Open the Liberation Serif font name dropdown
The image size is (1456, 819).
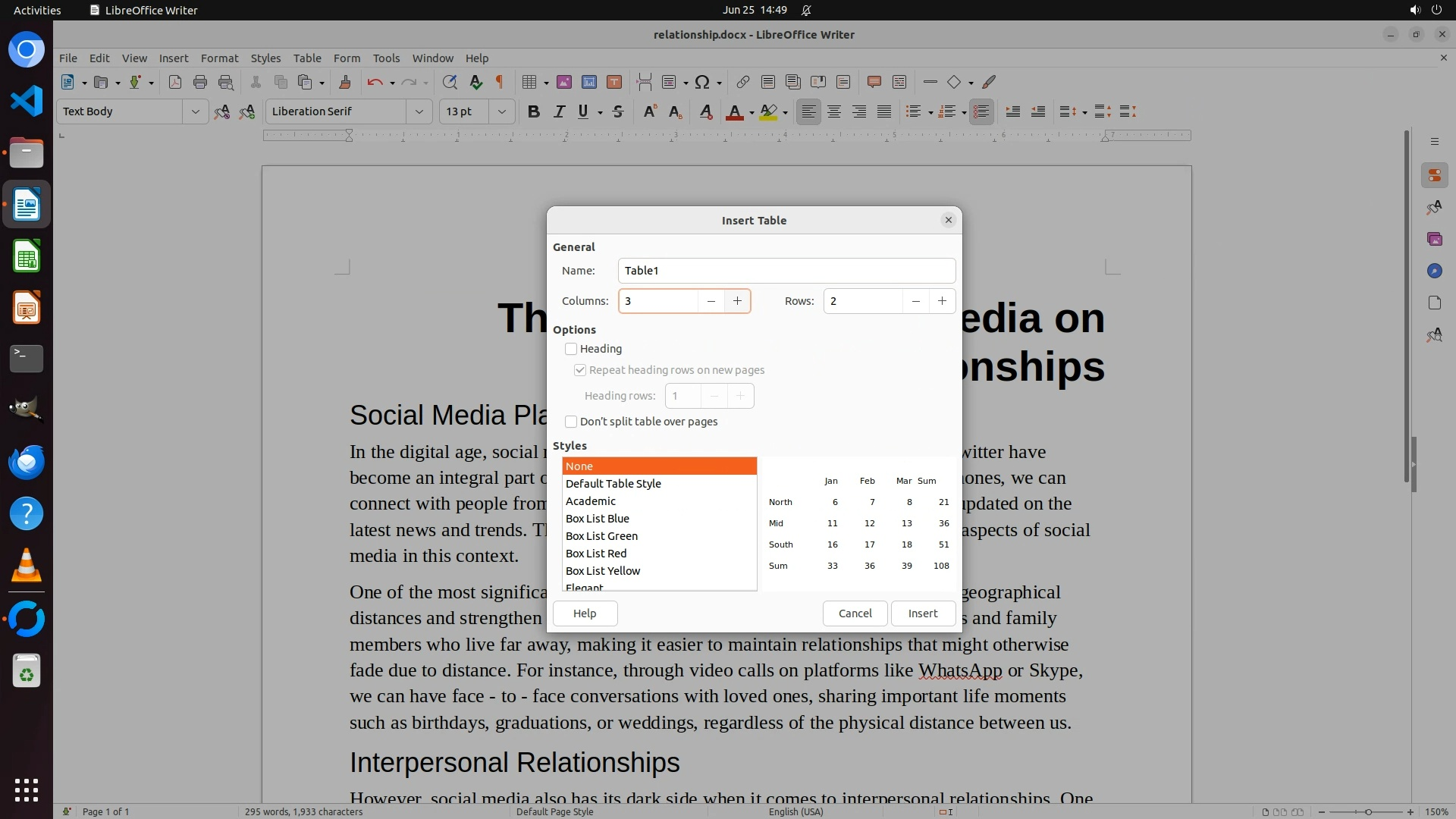pyautogui.click(x=419, y=111)
